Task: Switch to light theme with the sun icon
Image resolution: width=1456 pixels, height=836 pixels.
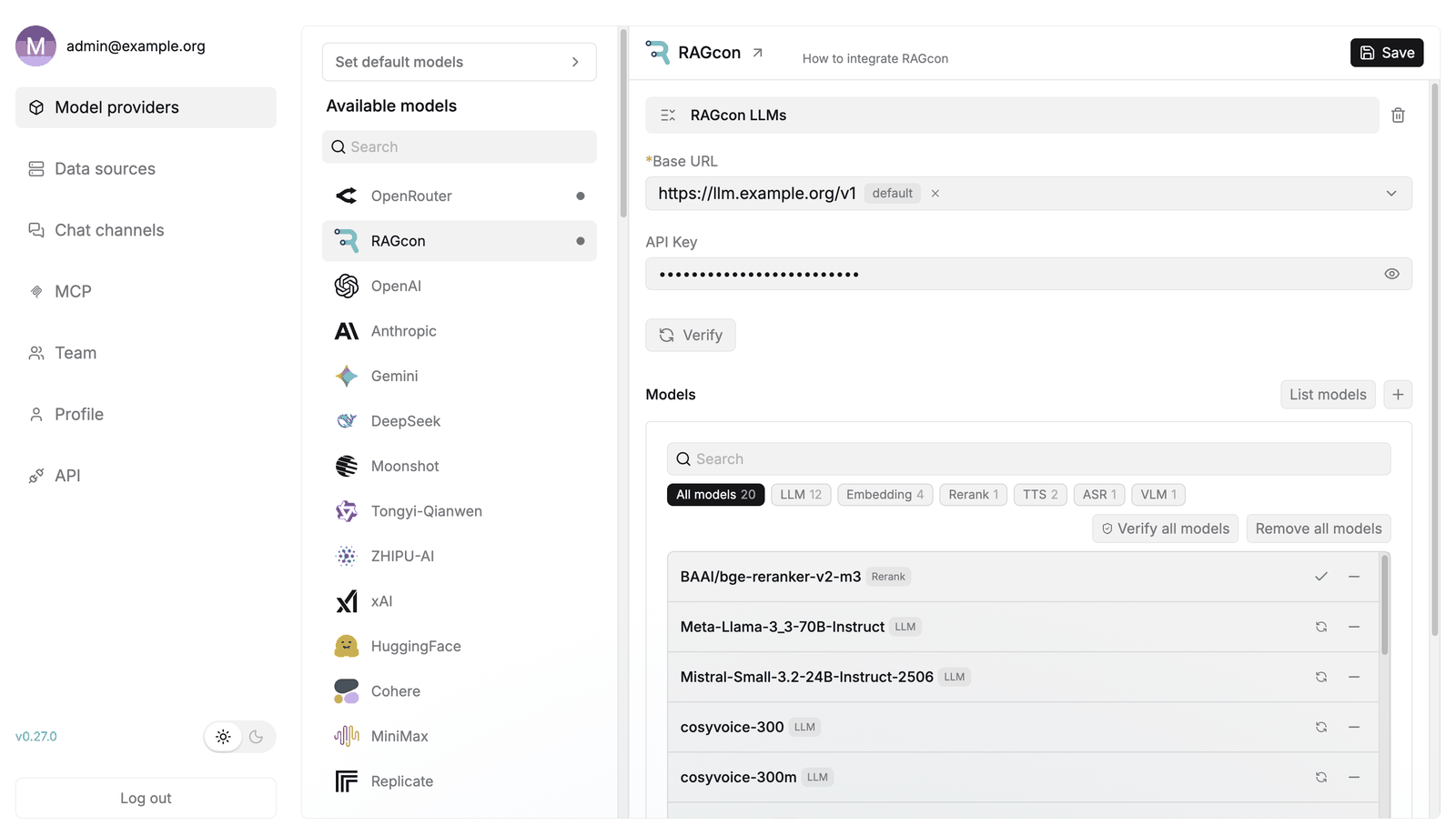Action: click(x=223, y=737)
